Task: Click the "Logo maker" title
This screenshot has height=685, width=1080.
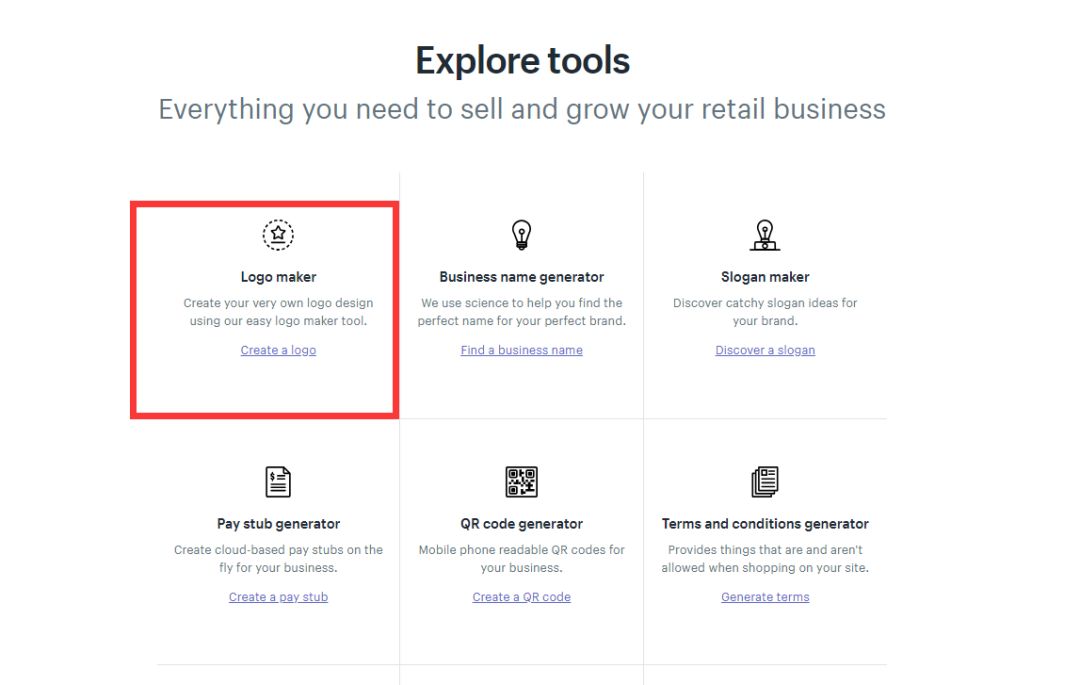Action: [x=278, y=277]
